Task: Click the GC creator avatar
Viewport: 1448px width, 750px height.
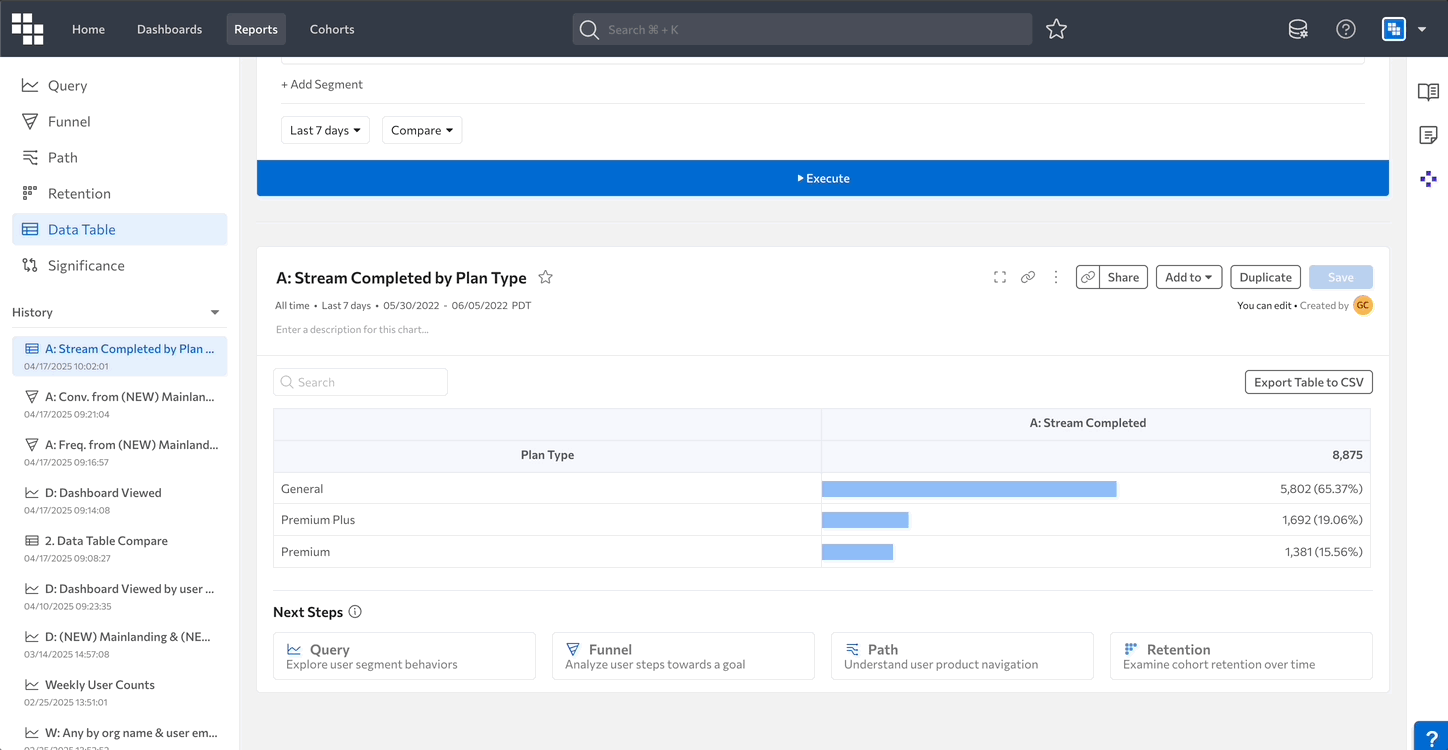Action: [x=1363, y=305]
